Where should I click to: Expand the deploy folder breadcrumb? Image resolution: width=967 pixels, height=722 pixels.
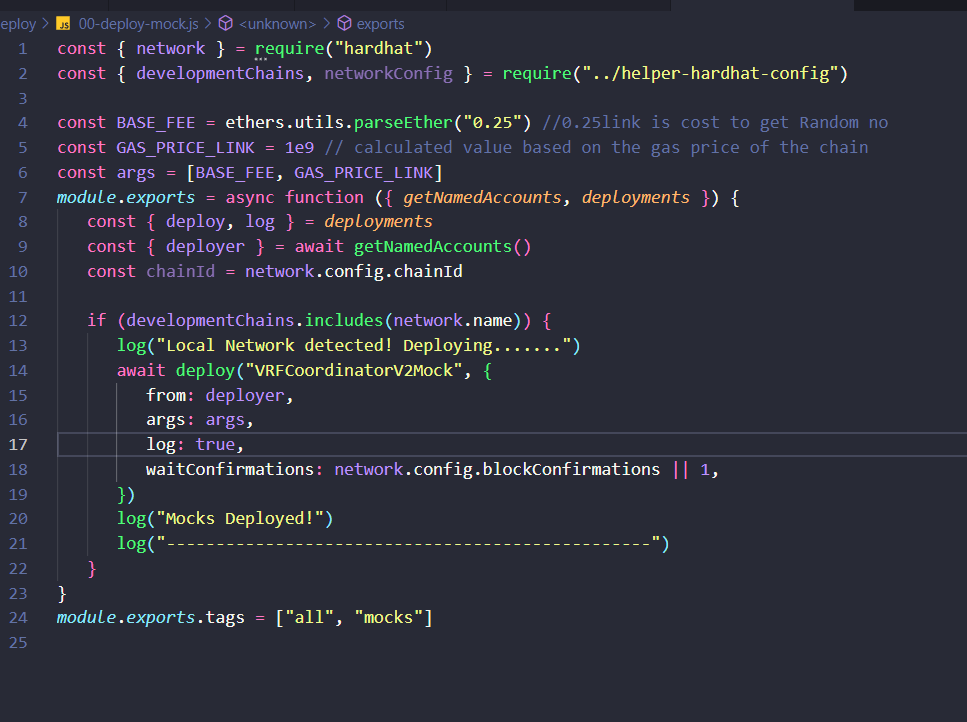tap(19, 23)
